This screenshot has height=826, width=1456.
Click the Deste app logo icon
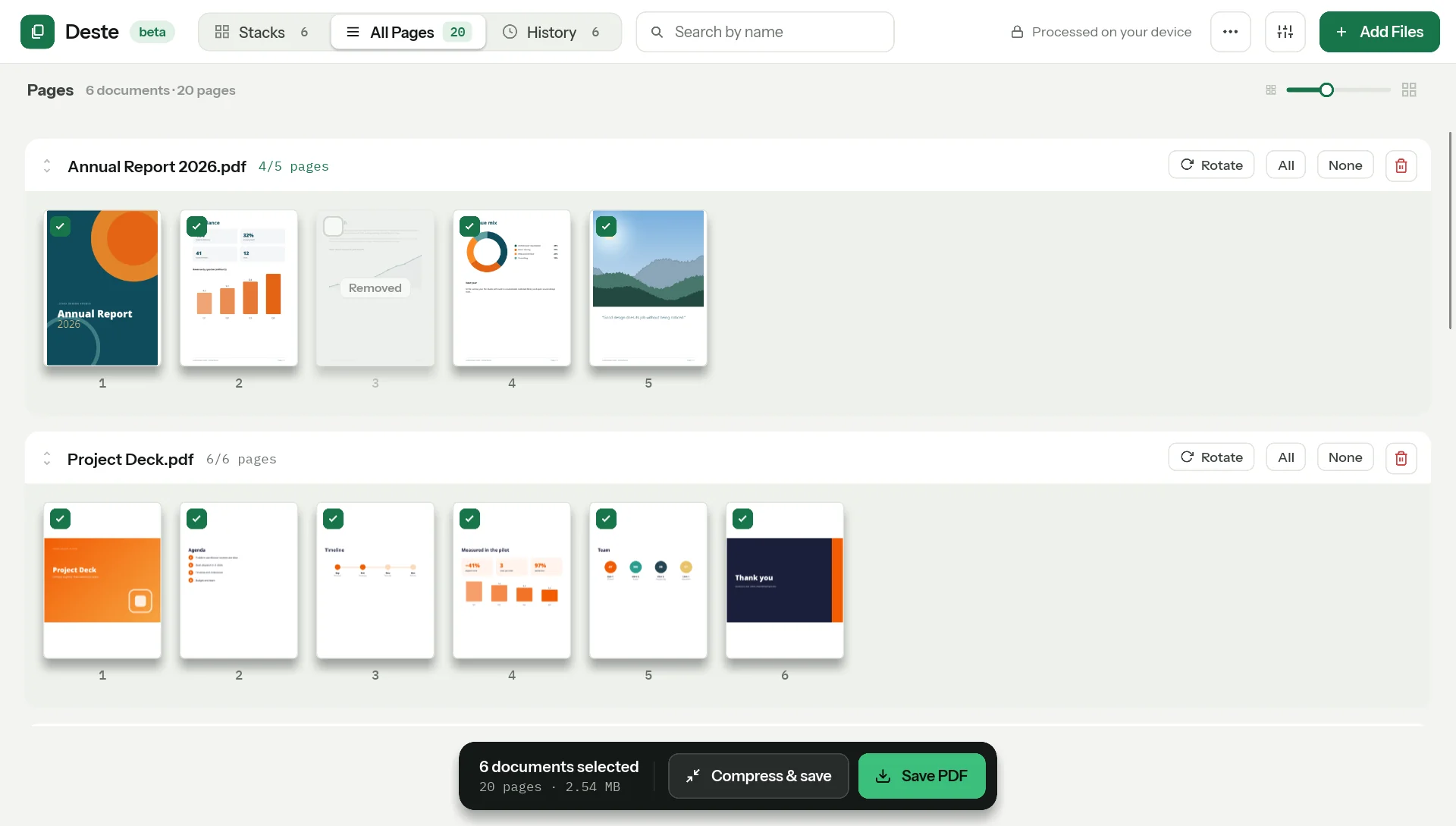pyautogui.click(x=37, y=32)
